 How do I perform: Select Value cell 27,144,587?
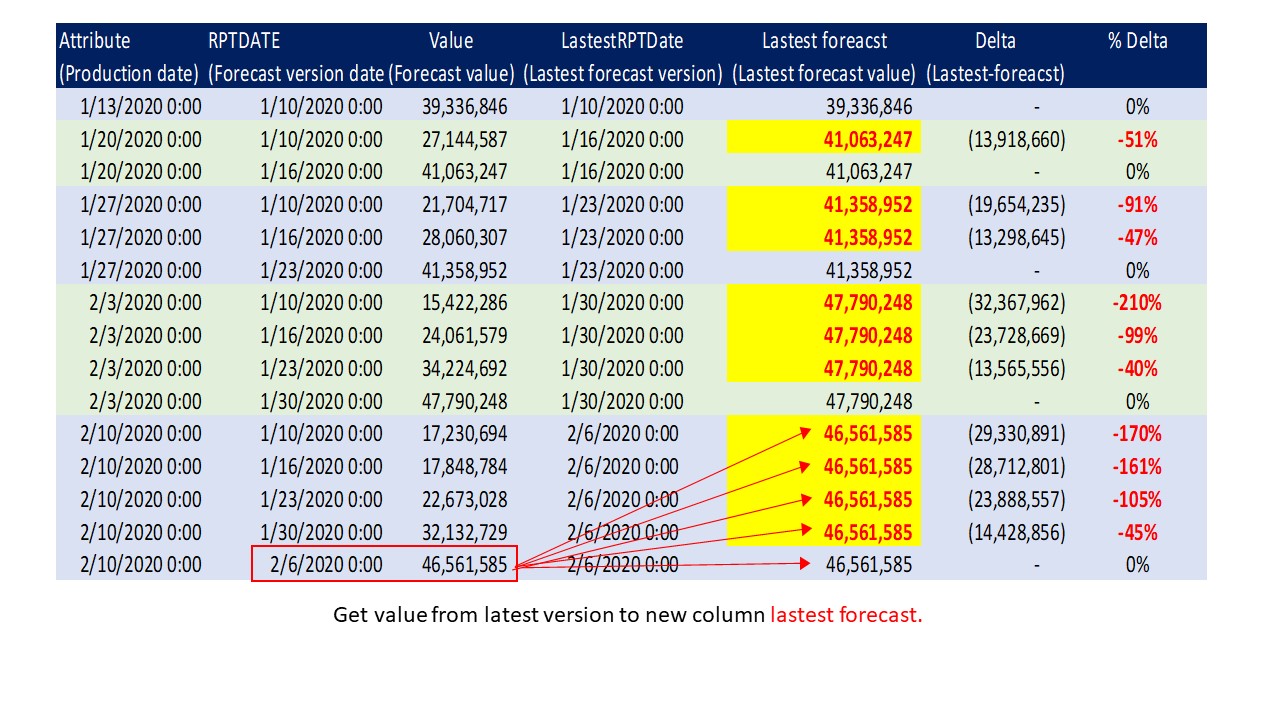(465, 139)
